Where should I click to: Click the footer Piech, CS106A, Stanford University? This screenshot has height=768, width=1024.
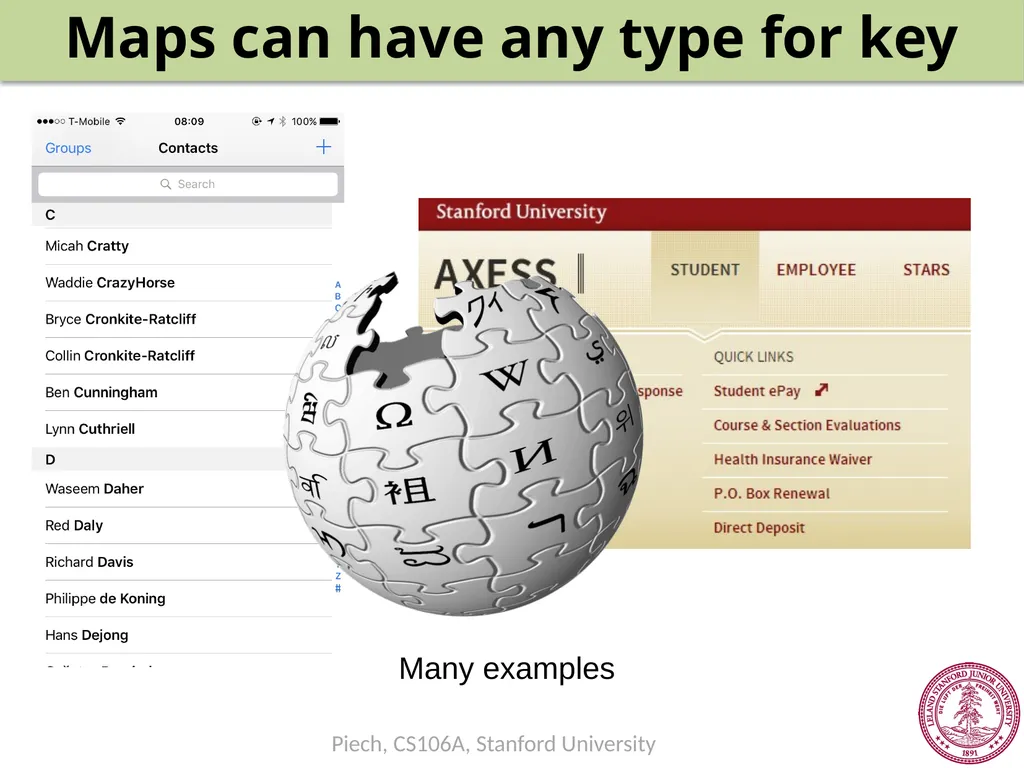pyautogui.click(x=493, y=744)
